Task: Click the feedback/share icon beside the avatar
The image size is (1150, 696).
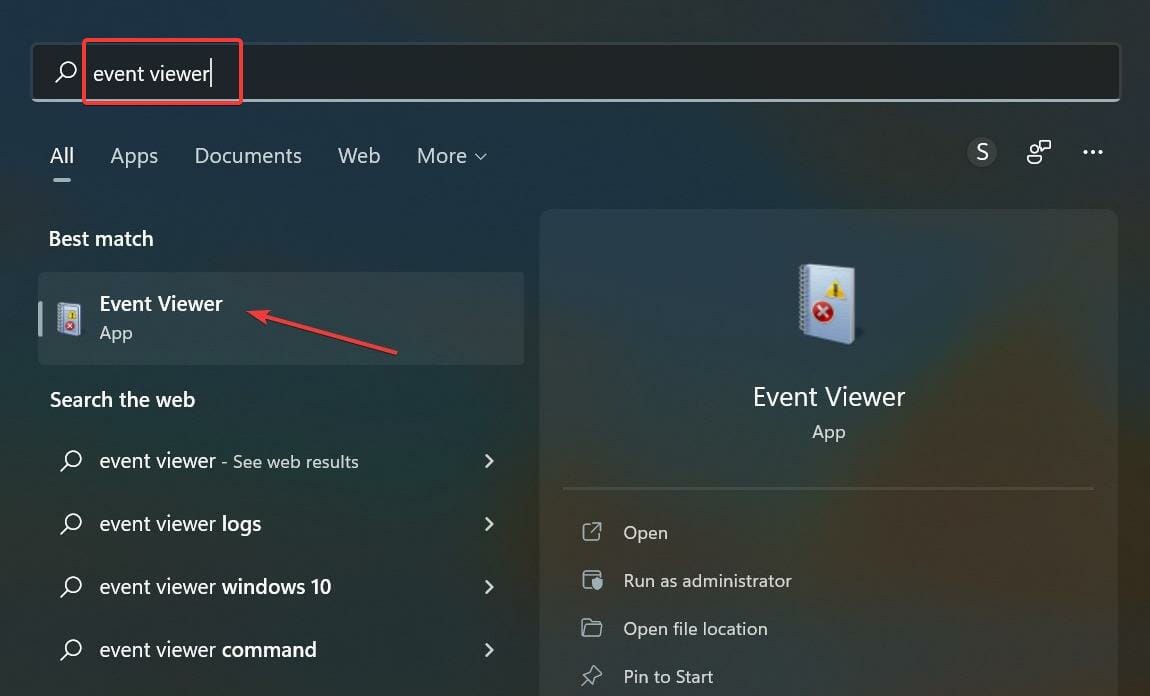Action: tap(1039, 152)
